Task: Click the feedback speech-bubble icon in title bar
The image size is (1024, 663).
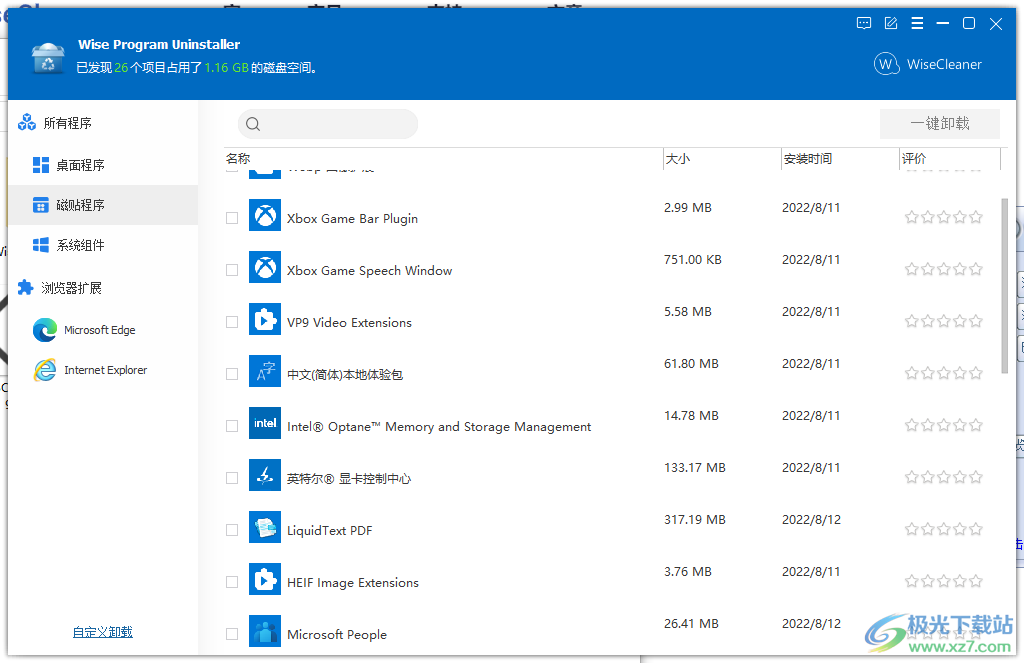Action: [863, 23]
